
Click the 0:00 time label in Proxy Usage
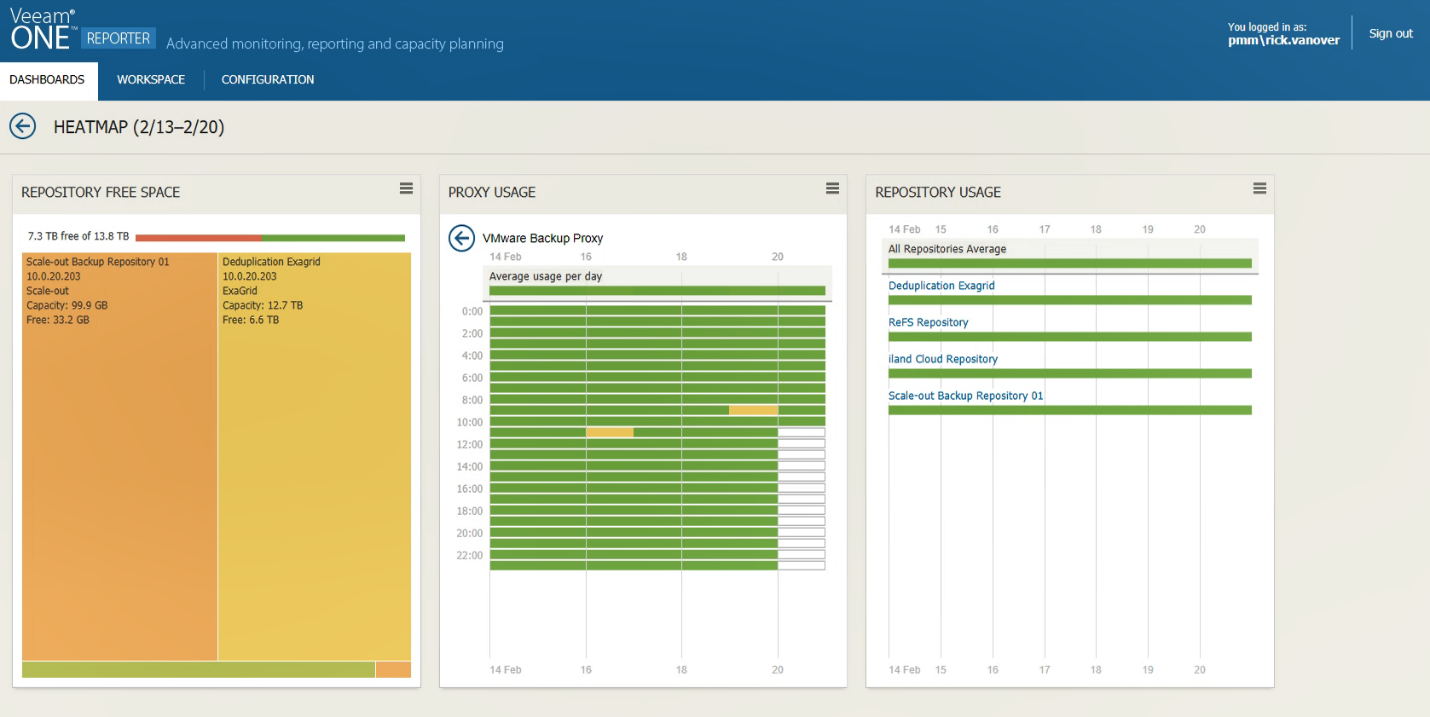[x=473, y=312]
